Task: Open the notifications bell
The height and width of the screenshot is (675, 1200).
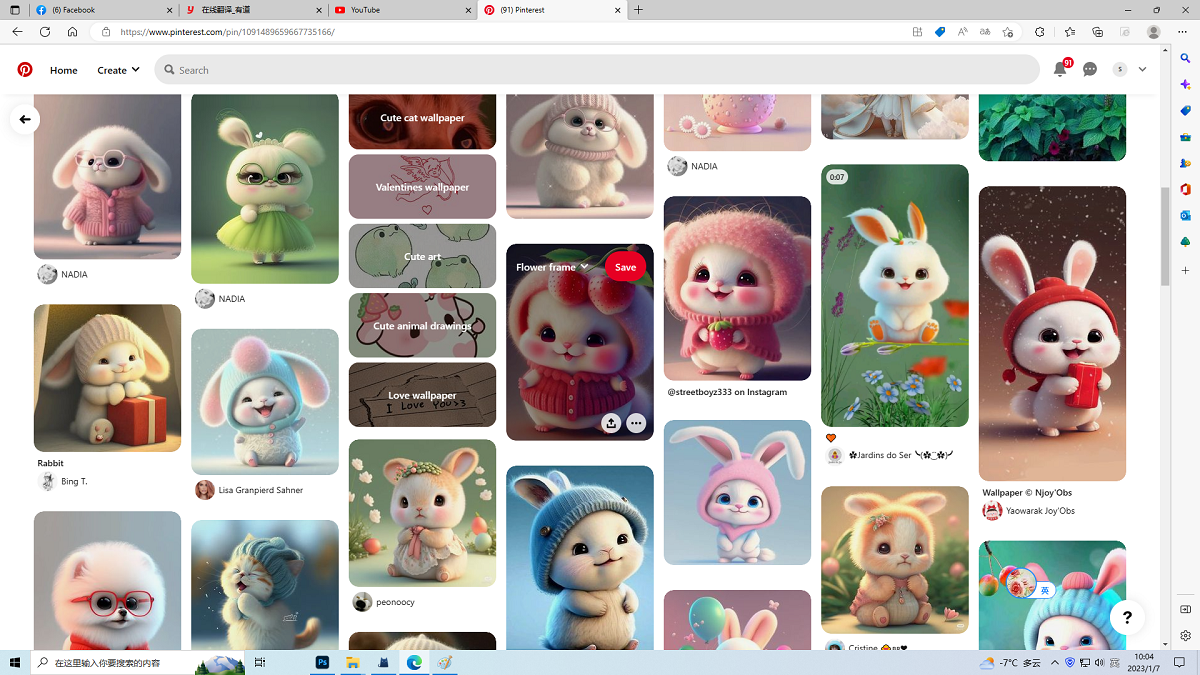Action: coord(1060,70)
